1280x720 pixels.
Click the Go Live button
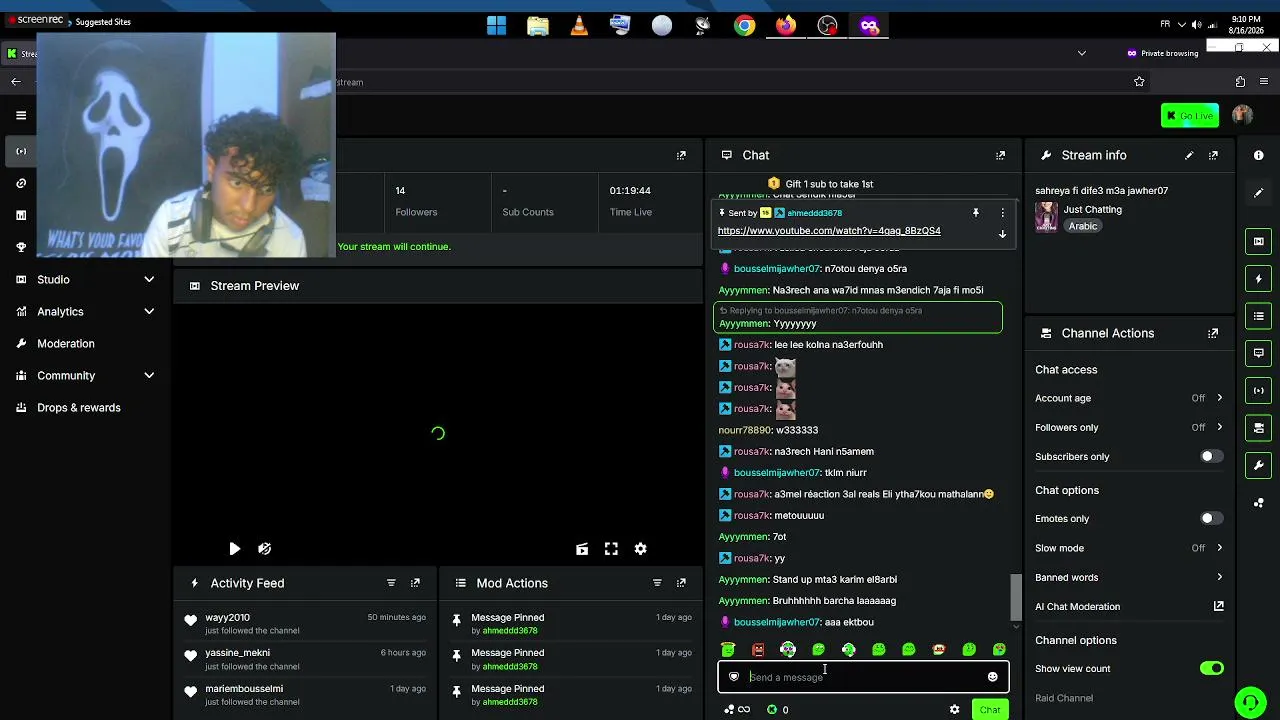[x=1190, y=116]
